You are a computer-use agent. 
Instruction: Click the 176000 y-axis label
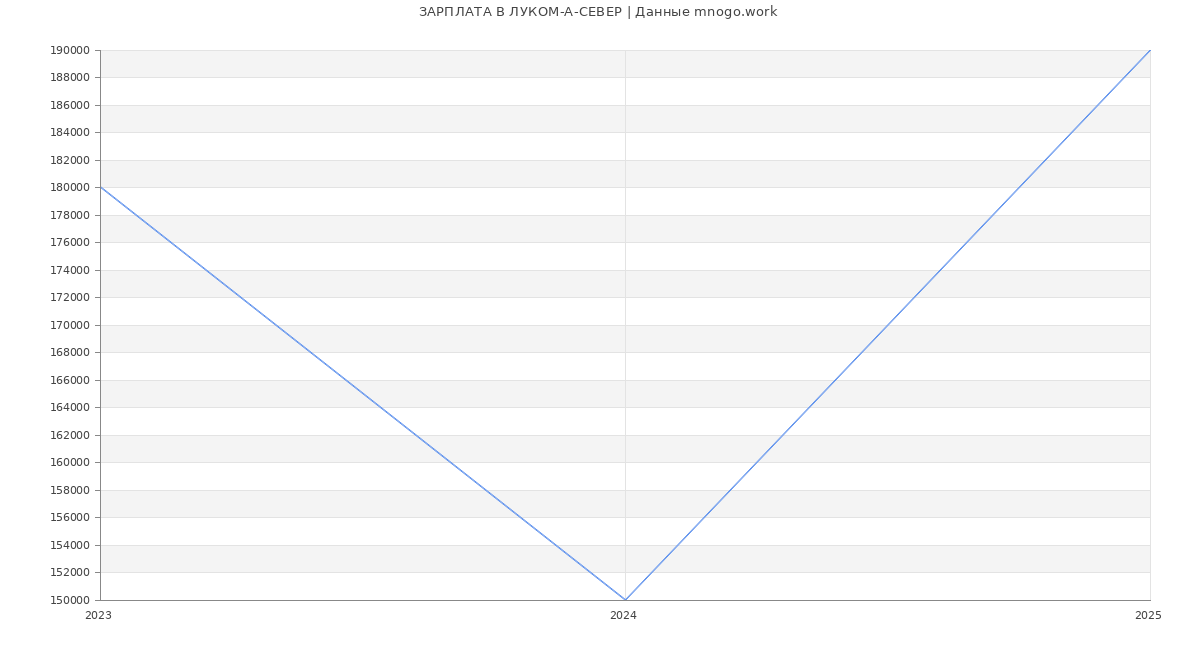point(70,243)
